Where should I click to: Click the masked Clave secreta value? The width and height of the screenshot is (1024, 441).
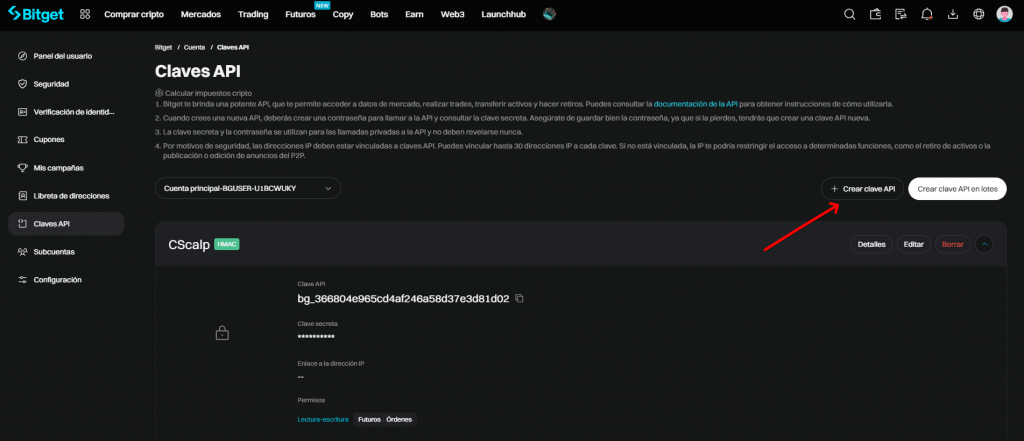tap(316, 337)
